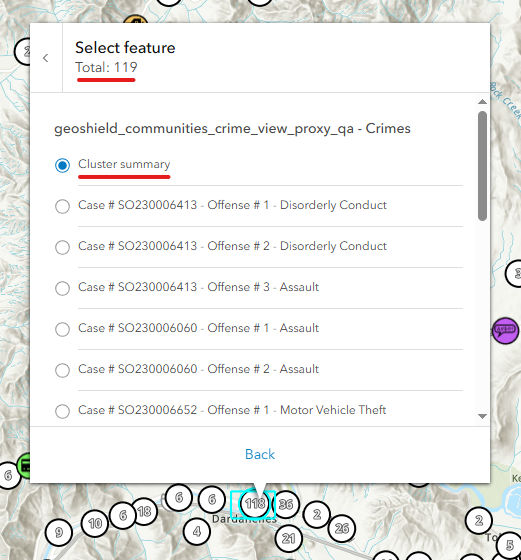Click the Back link
The image size is (521, 560).
point(260,454)
